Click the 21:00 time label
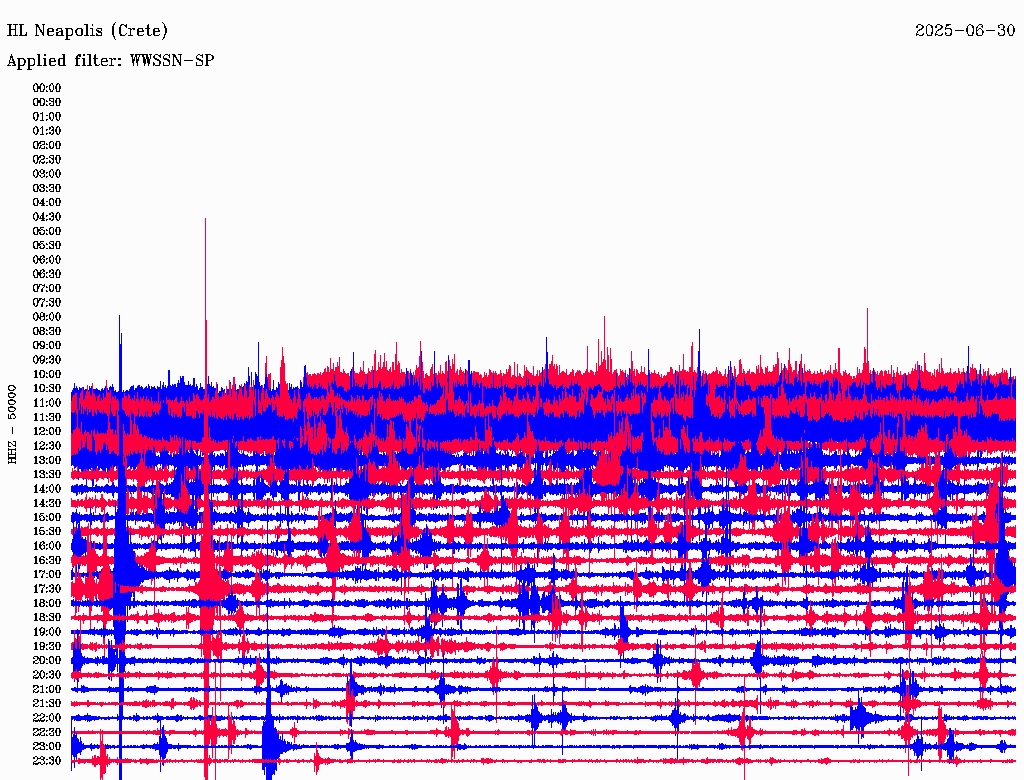The height and width of the screenshot is (780, 1024). (47, 689)
